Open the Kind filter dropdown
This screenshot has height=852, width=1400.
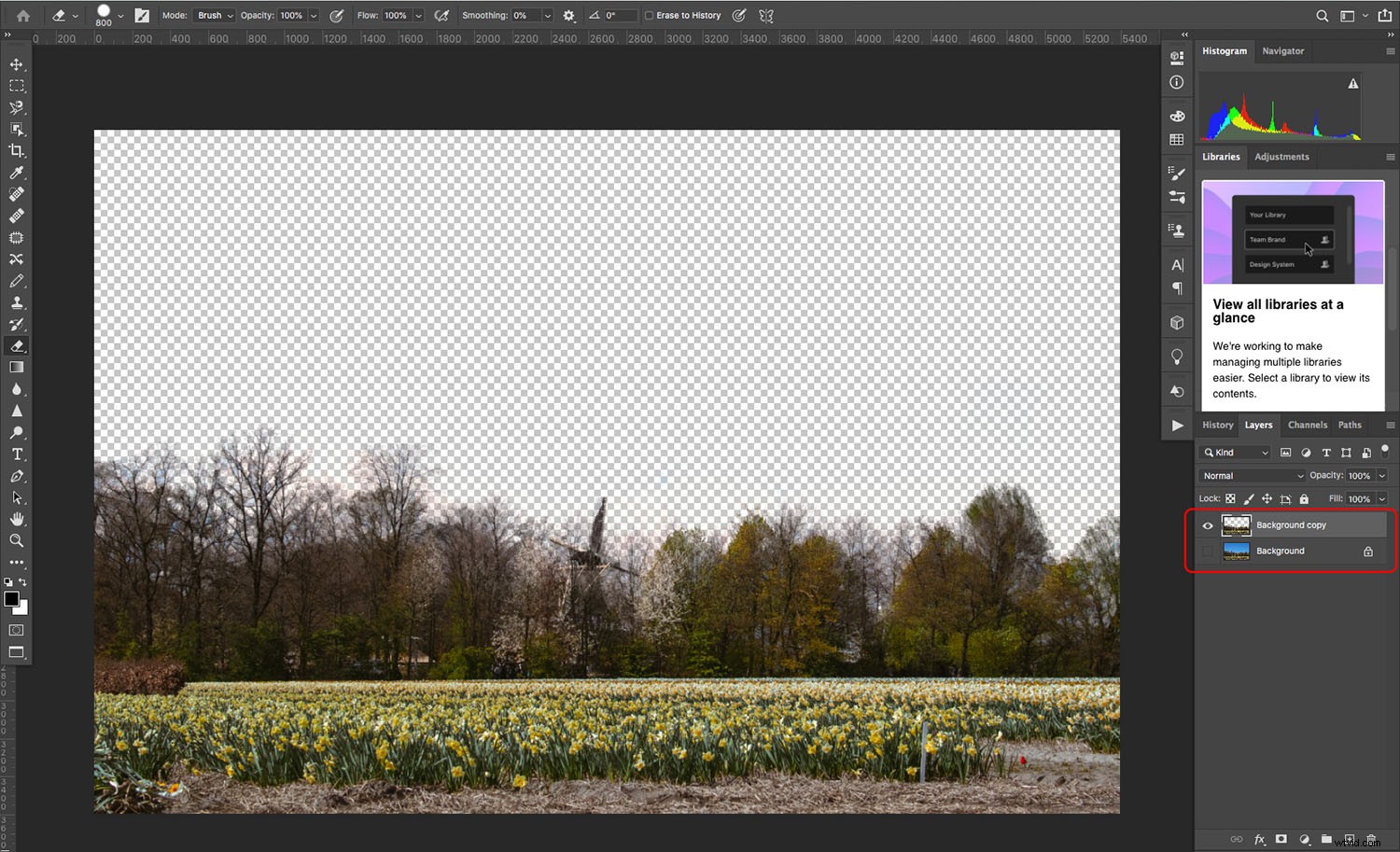coord(1234,452)
